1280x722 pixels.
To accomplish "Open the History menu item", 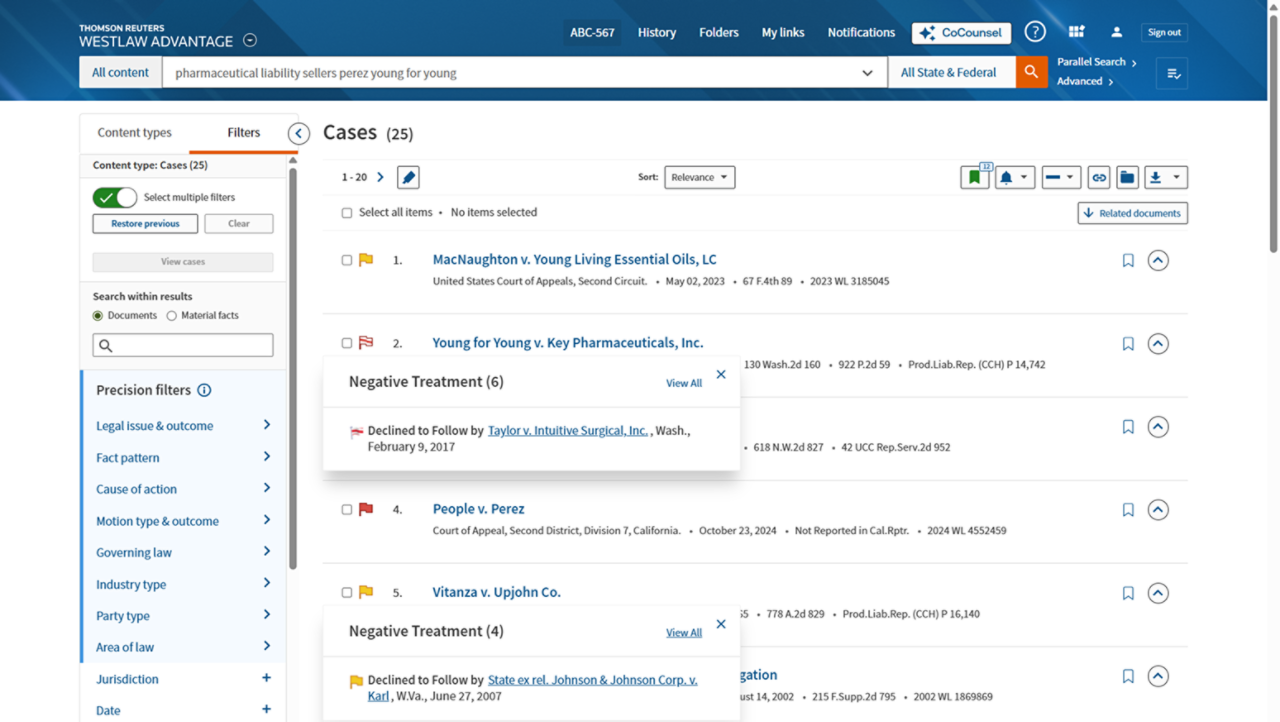I will tap(656, 32).
